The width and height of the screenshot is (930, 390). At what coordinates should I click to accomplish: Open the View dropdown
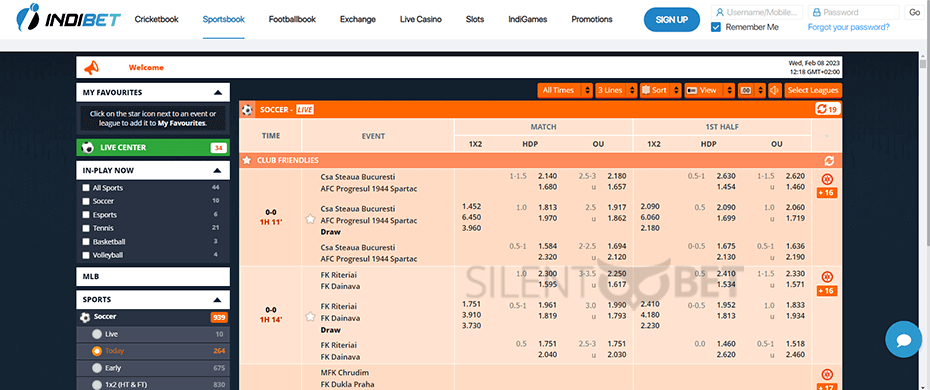tap(709, 90)
